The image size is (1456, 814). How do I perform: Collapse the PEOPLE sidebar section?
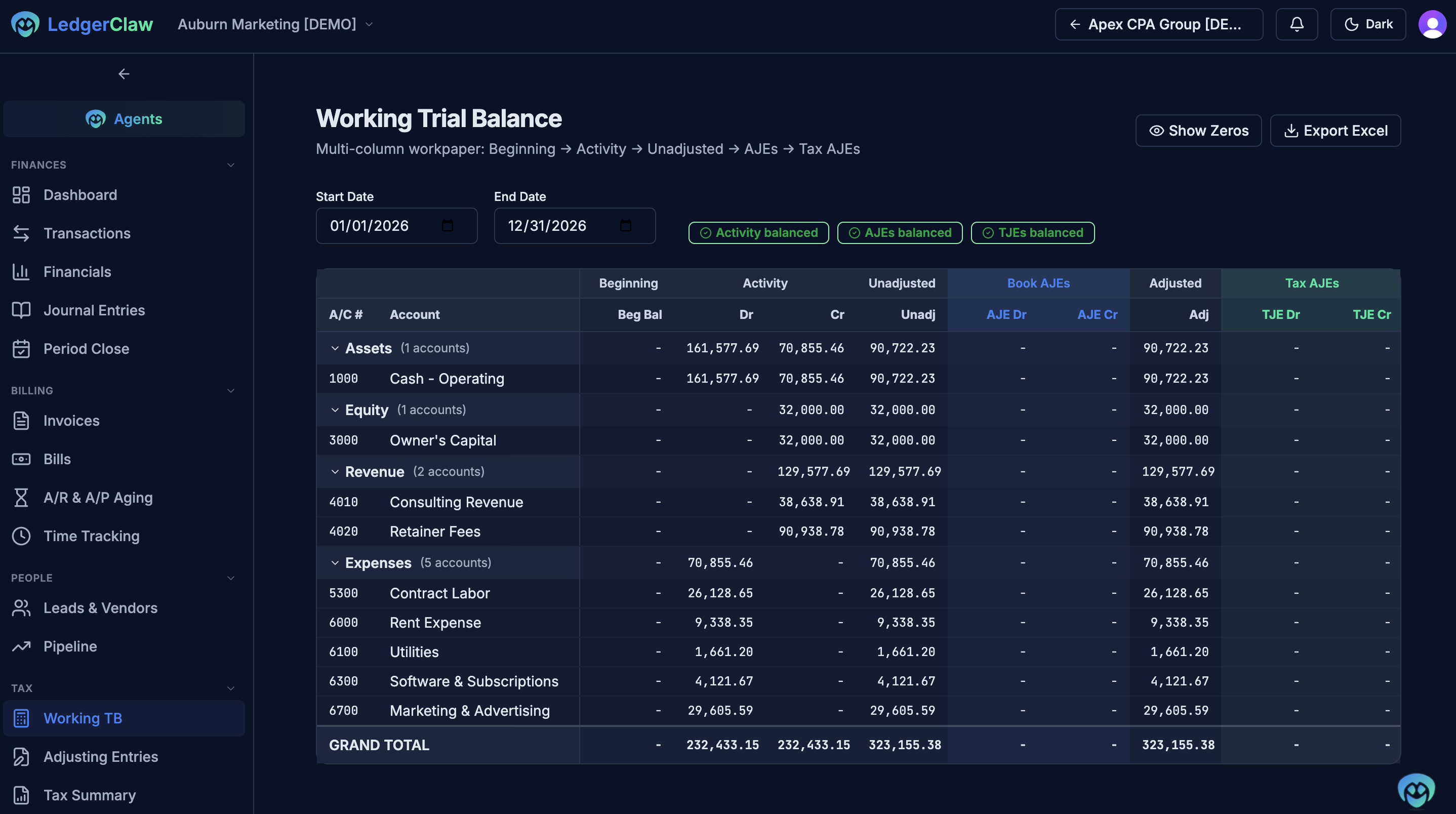tap(231, 578)
